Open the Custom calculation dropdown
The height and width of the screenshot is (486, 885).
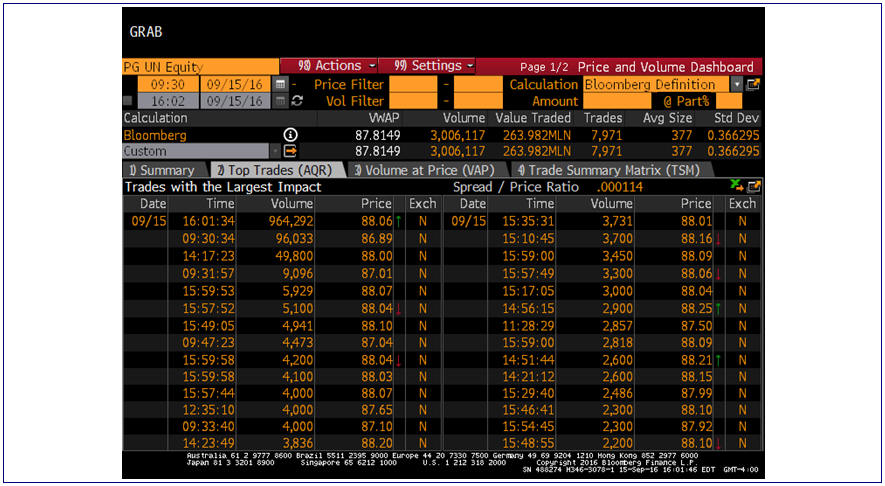pos(274,151)
